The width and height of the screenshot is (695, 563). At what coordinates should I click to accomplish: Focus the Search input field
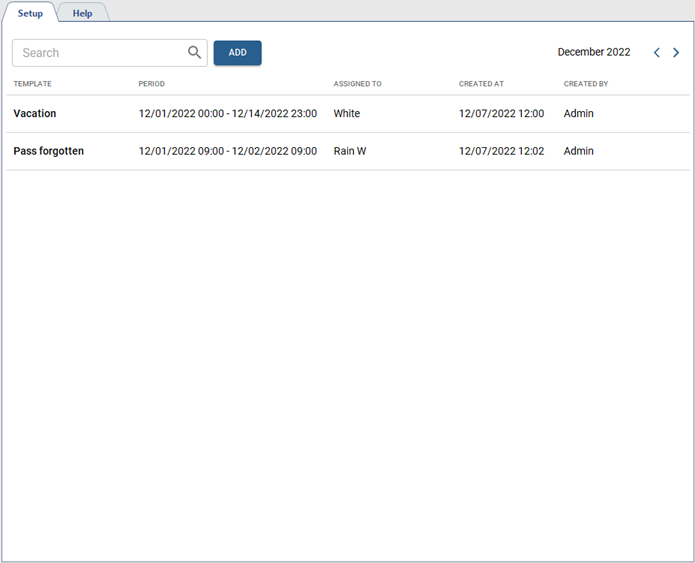pos(100,53)
